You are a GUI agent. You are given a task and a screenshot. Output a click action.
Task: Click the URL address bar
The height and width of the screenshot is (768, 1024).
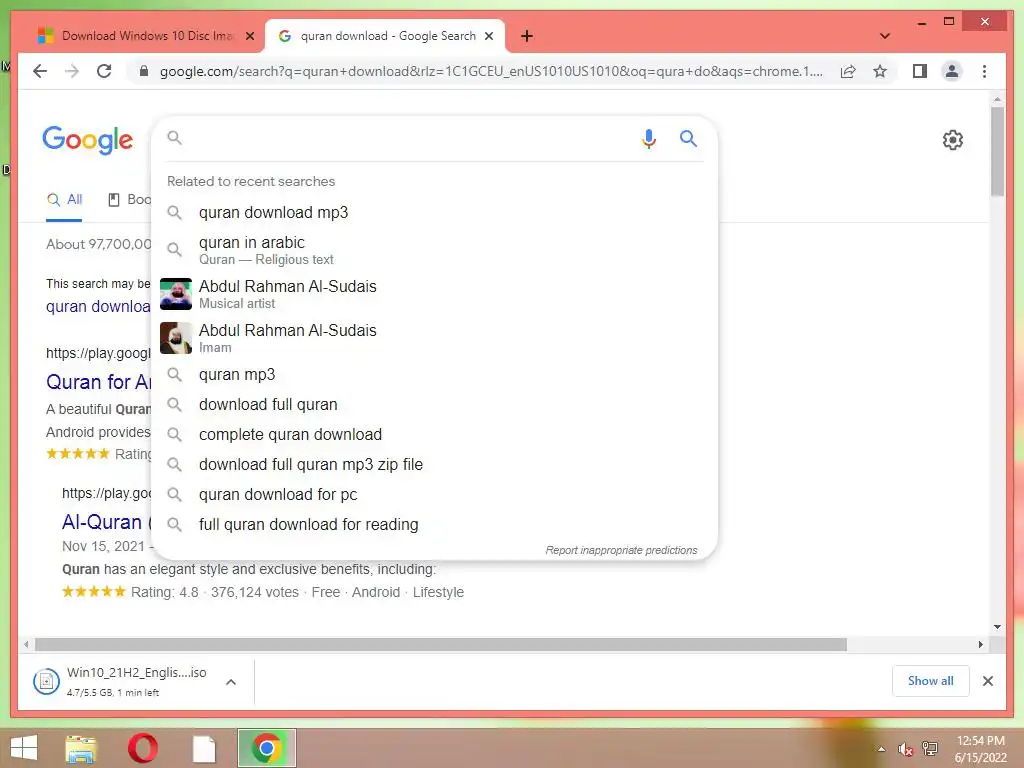(490, 71)
